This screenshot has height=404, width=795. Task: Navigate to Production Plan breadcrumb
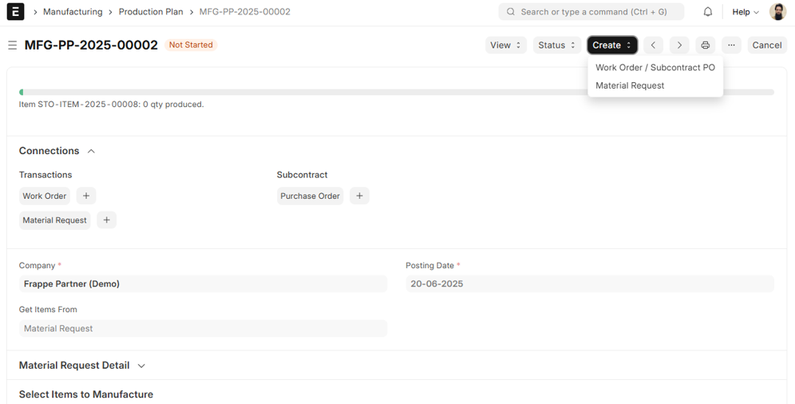(150, 12)
